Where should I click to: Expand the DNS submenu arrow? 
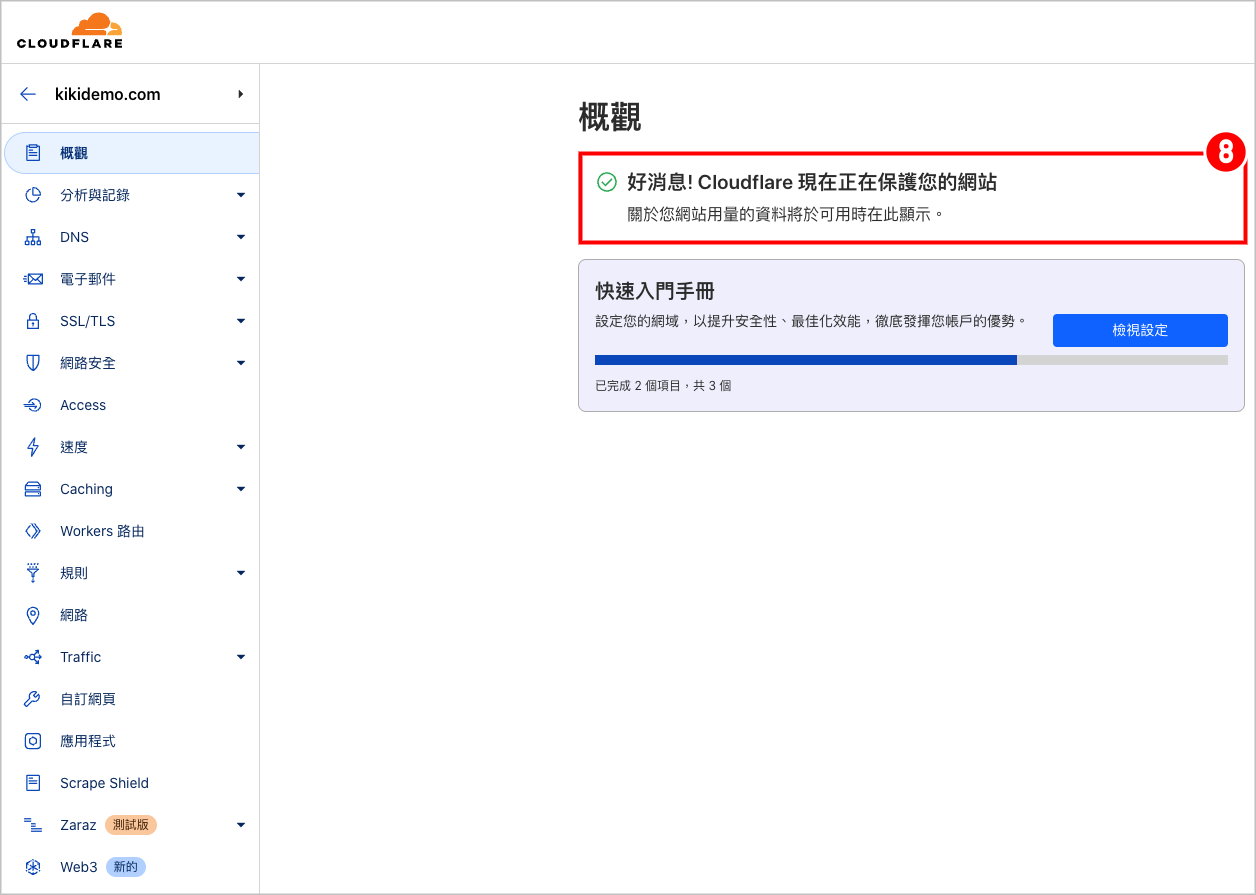[x=241, y=237]
